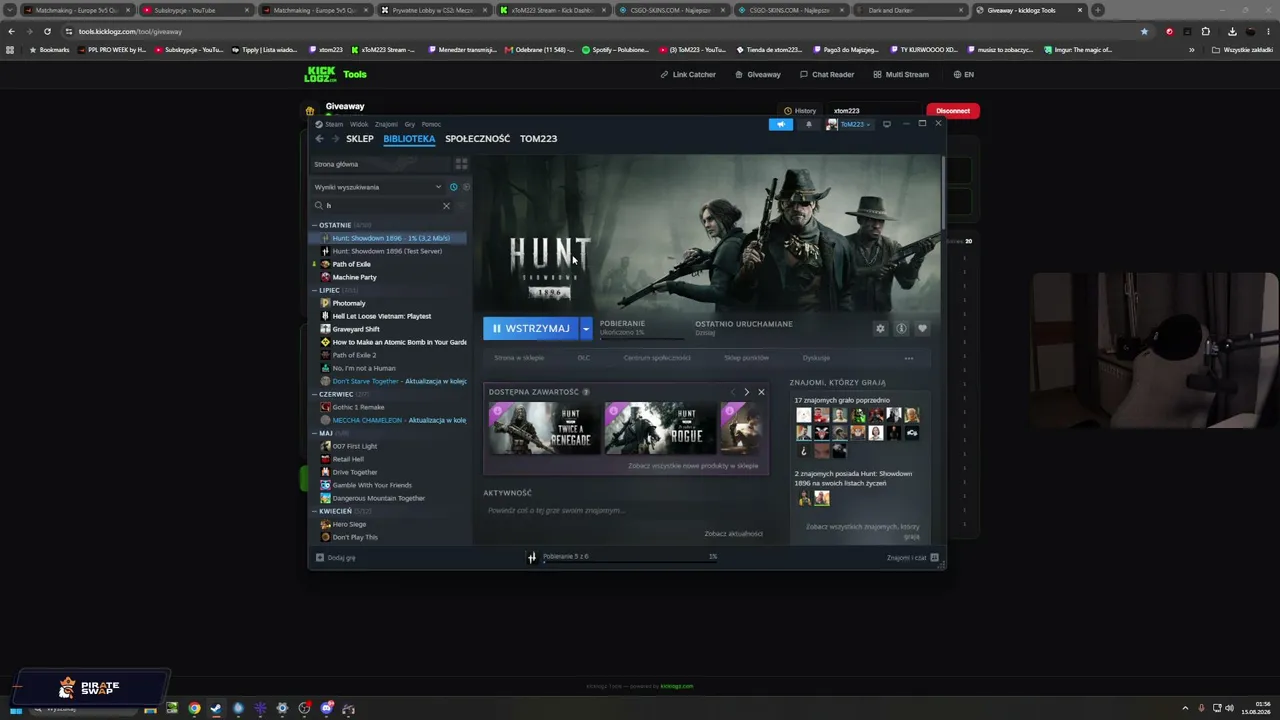This screenshot has width=1280, height=720.
Task: Open the ToM223 account dropdown
Action: [849, 124]
